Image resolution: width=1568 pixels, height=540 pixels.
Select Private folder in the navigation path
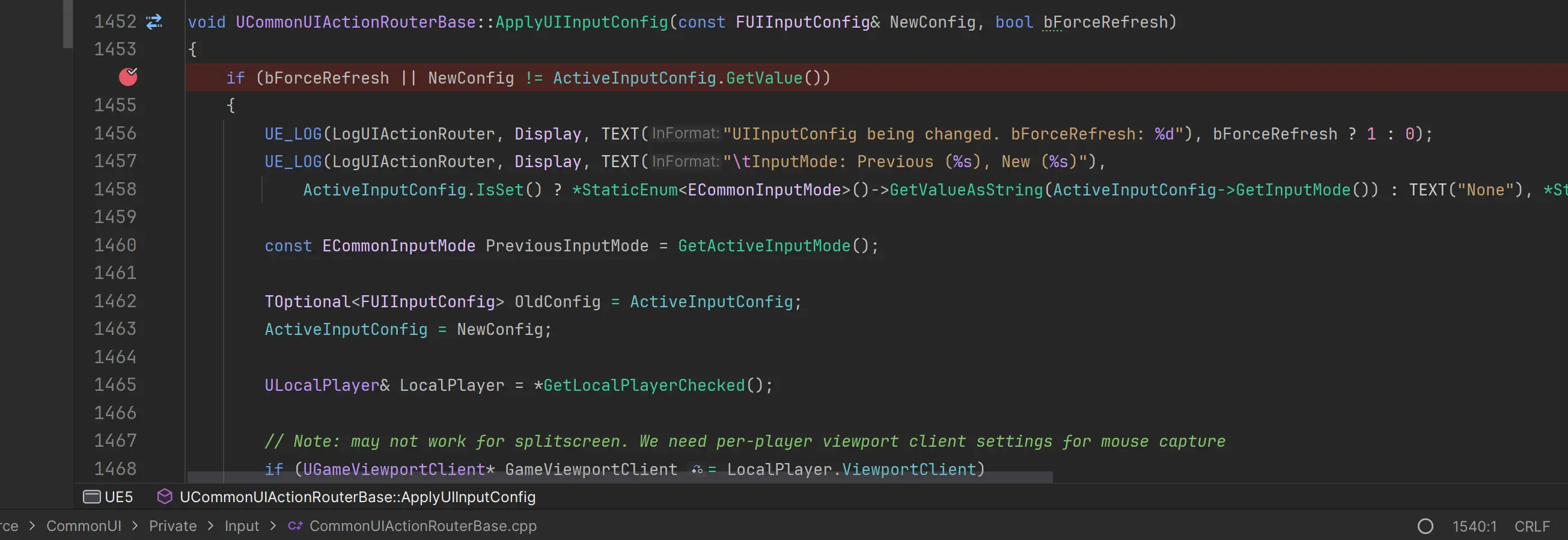173,526
